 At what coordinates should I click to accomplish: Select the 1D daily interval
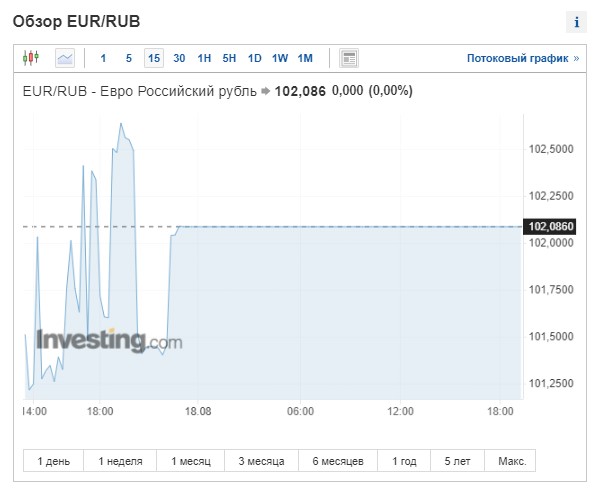[x=255, y=58]
